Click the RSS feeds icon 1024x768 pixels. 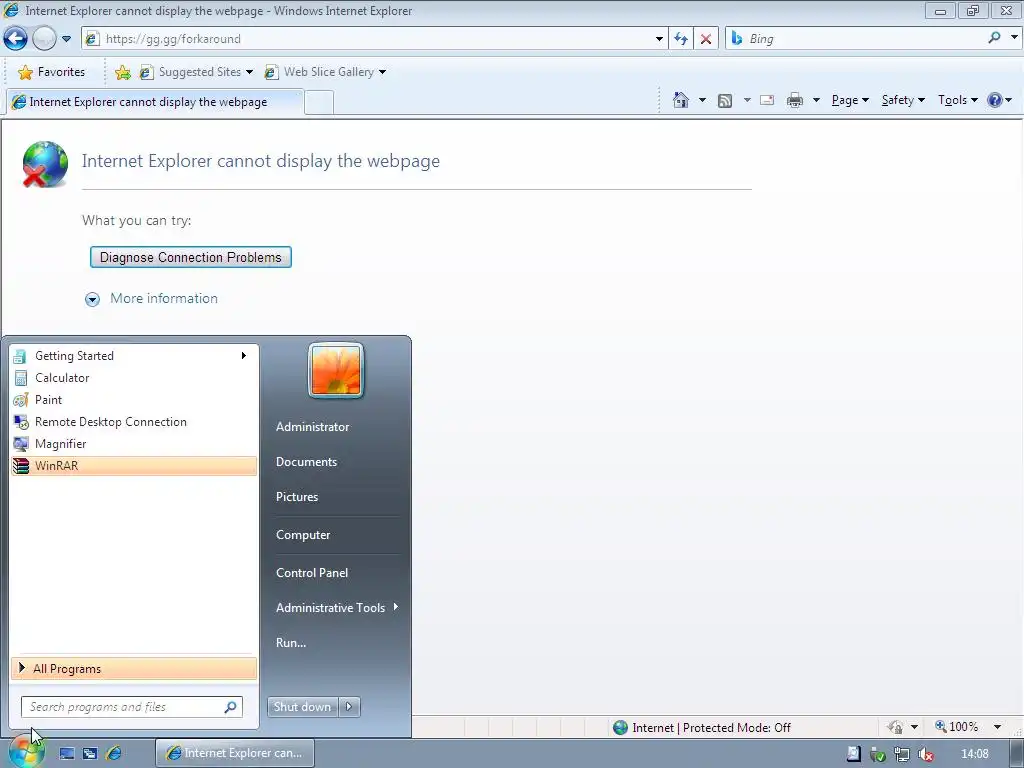coord(725,100)
